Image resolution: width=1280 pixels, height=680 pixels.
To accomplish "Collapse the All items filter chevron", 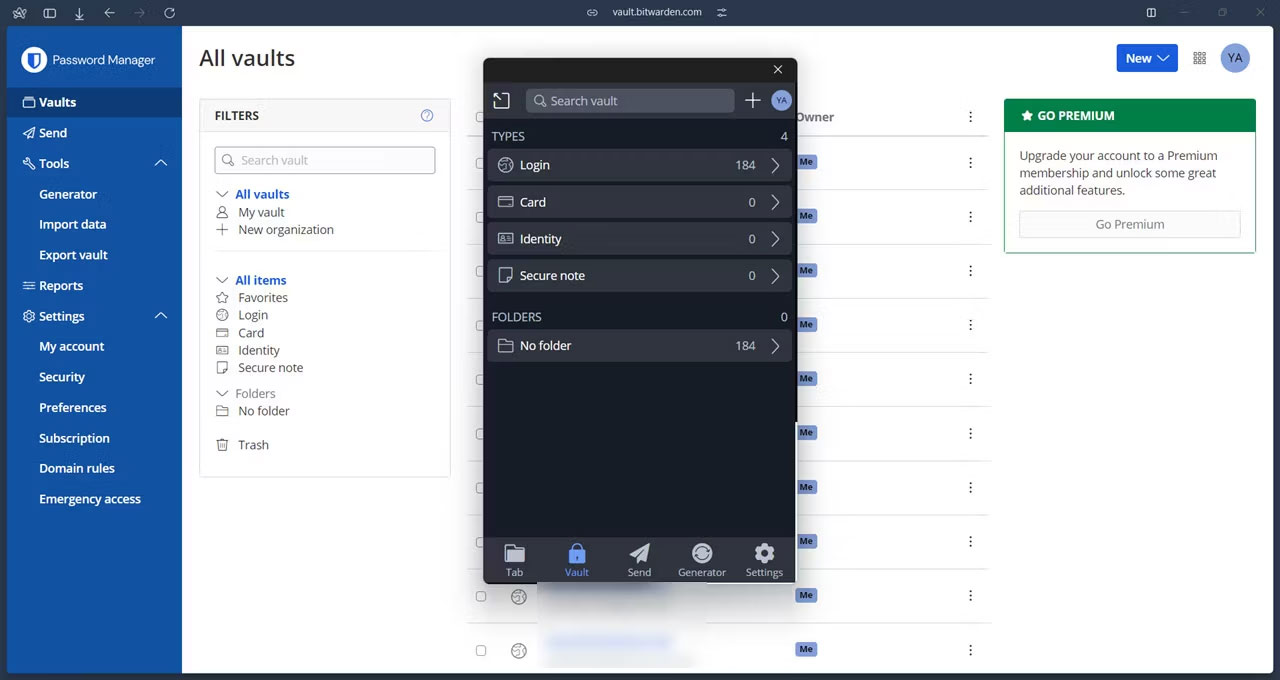I will coord(222,280).
